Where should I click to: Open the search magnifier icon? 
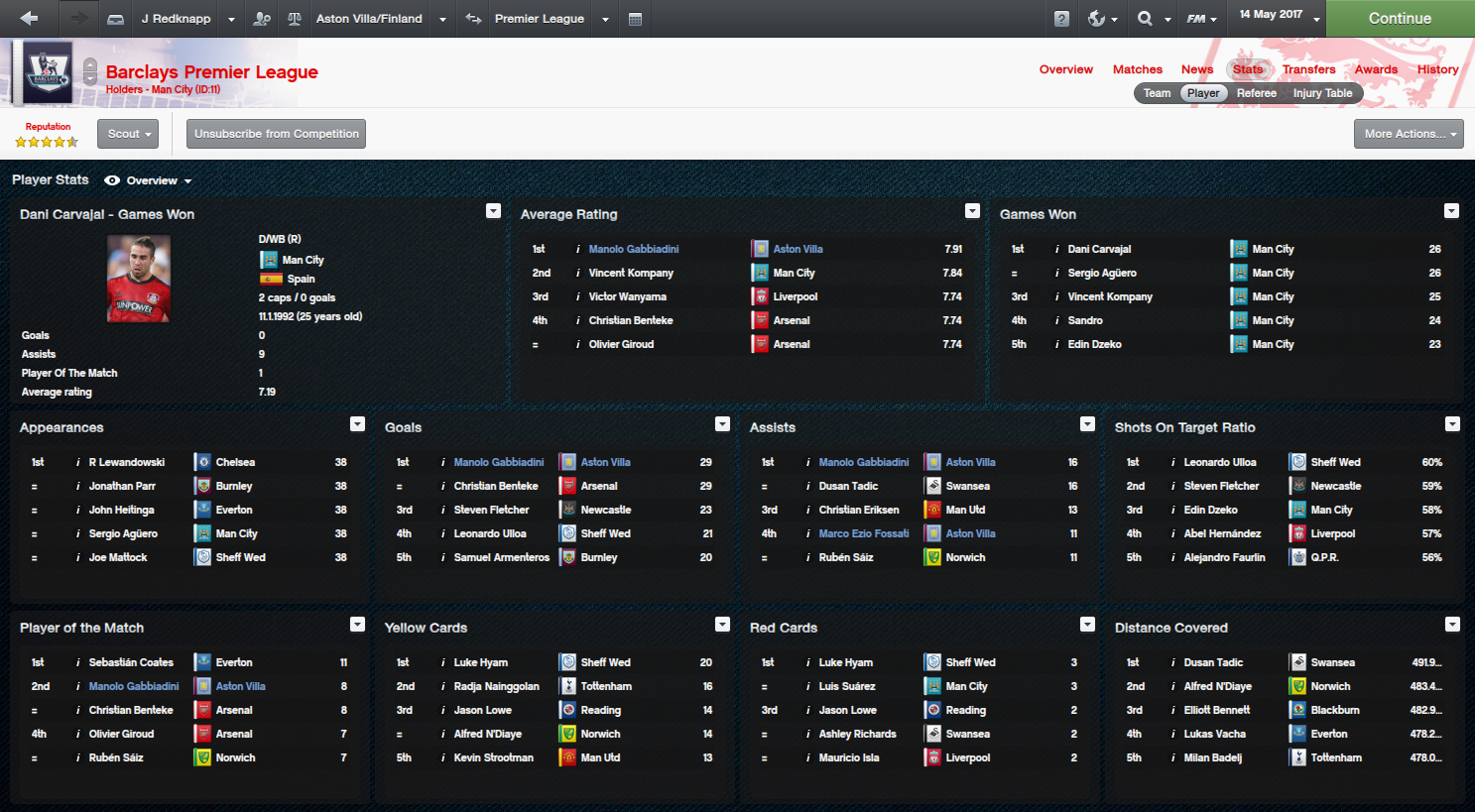[1146, 19]
